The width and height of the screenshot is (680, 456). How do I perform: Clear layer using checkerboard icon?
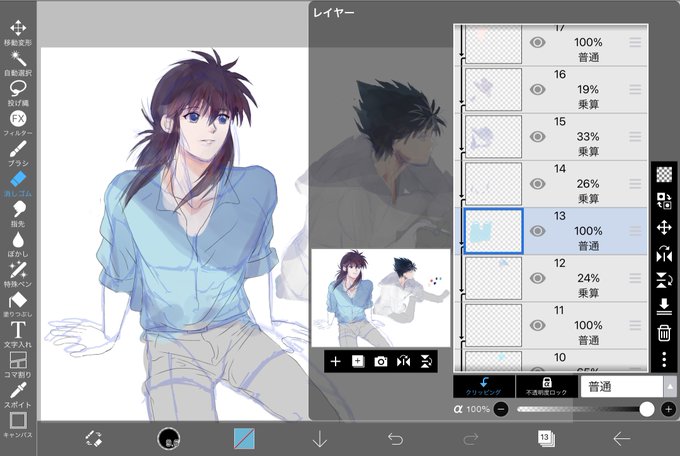click(664, 174)
